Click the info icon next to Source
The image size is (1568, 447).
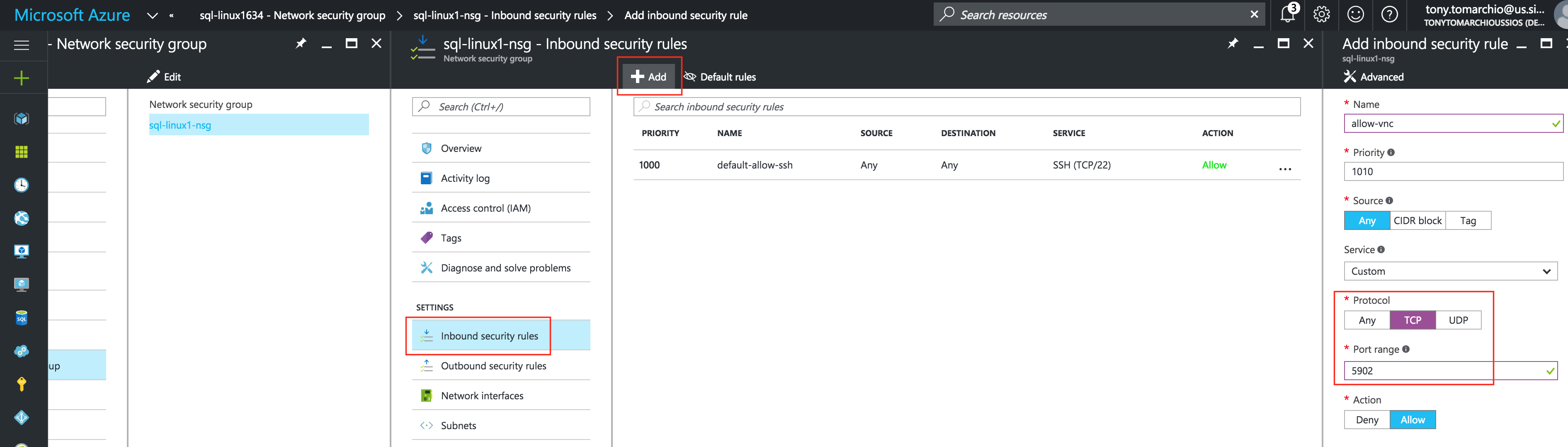[x=1389, y=200]
